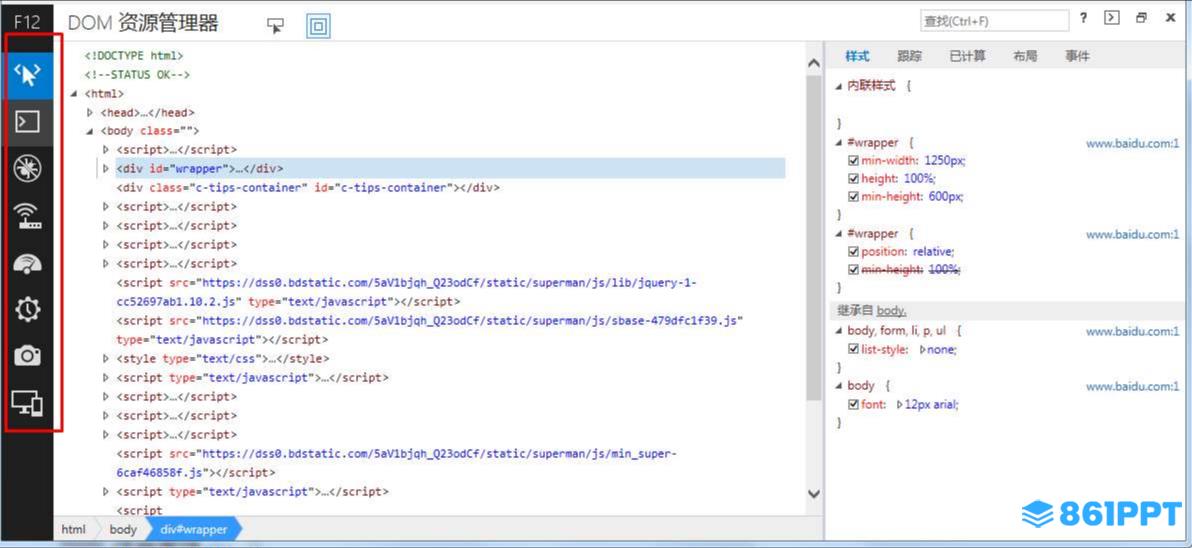This screenshot has width=1192, height=548.
Task: Collapse the body, form, li, p, ul rule
Action: coord(839,331)
